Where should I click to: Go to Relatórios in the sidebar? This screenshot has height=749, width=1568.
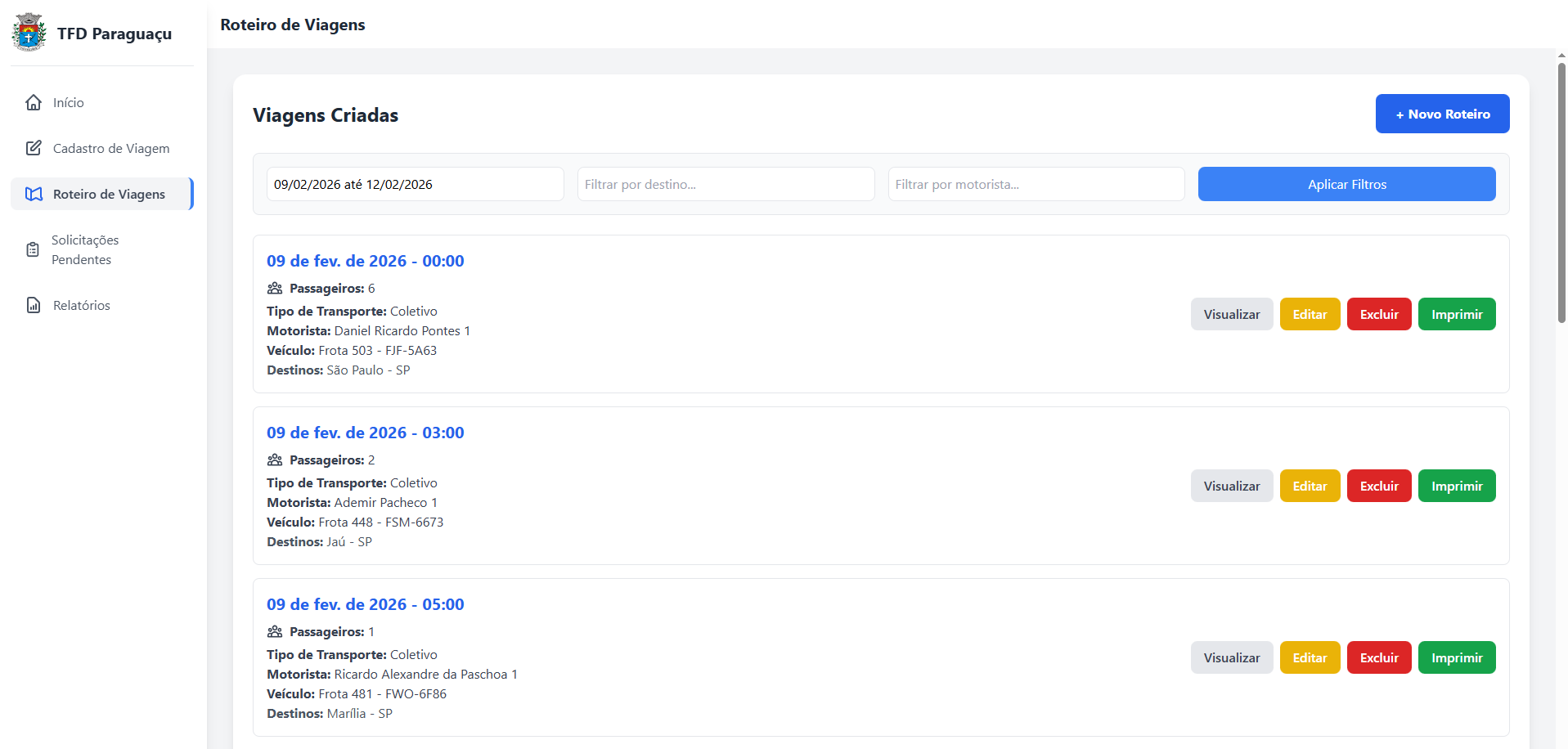81,305
